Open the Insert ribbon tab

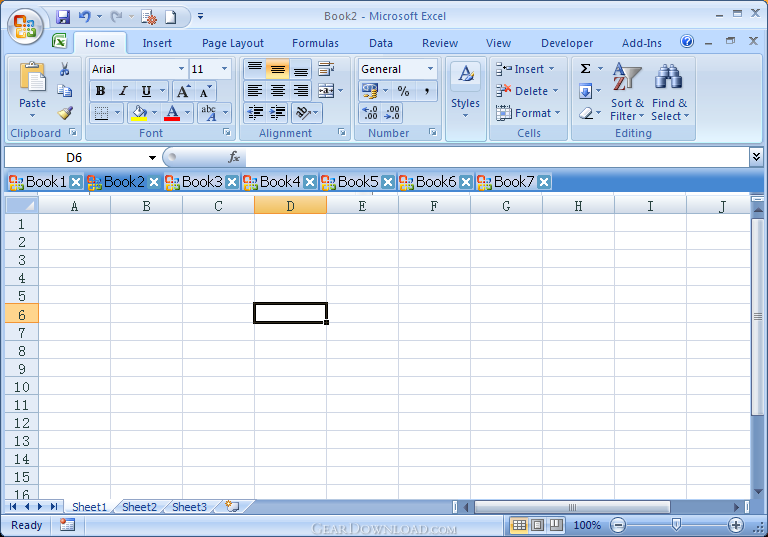(x=157, y=43)
